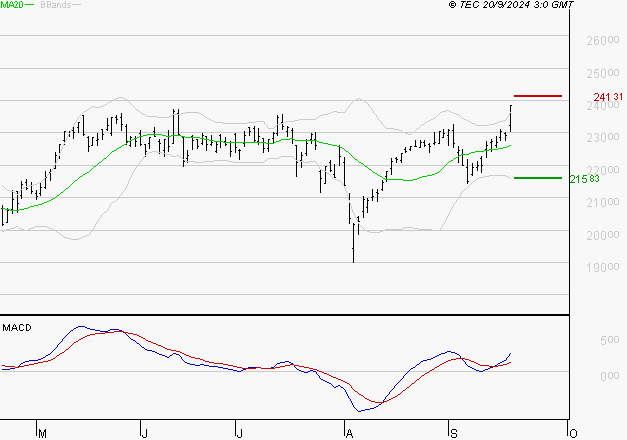Click the 241.31 resistance value label
The height and width of the screenshot is (440, 627).
608,97
